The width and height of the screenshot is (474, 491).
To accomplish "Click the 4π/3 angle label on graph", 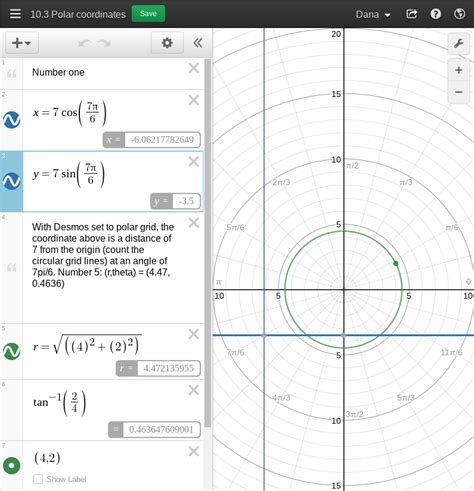I will [x=281, y=397].
